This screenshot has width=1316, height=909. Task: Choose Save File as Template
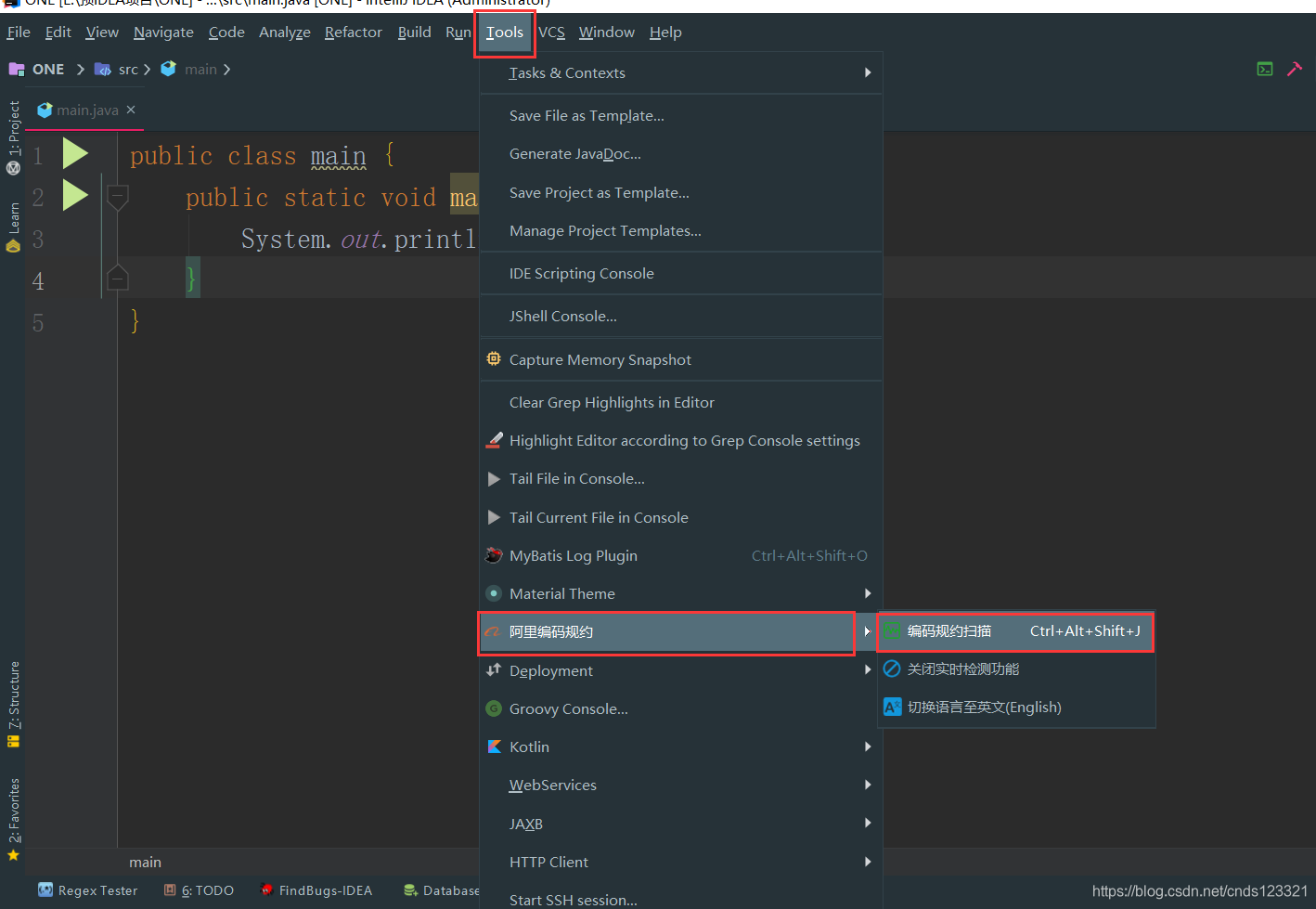680,116
